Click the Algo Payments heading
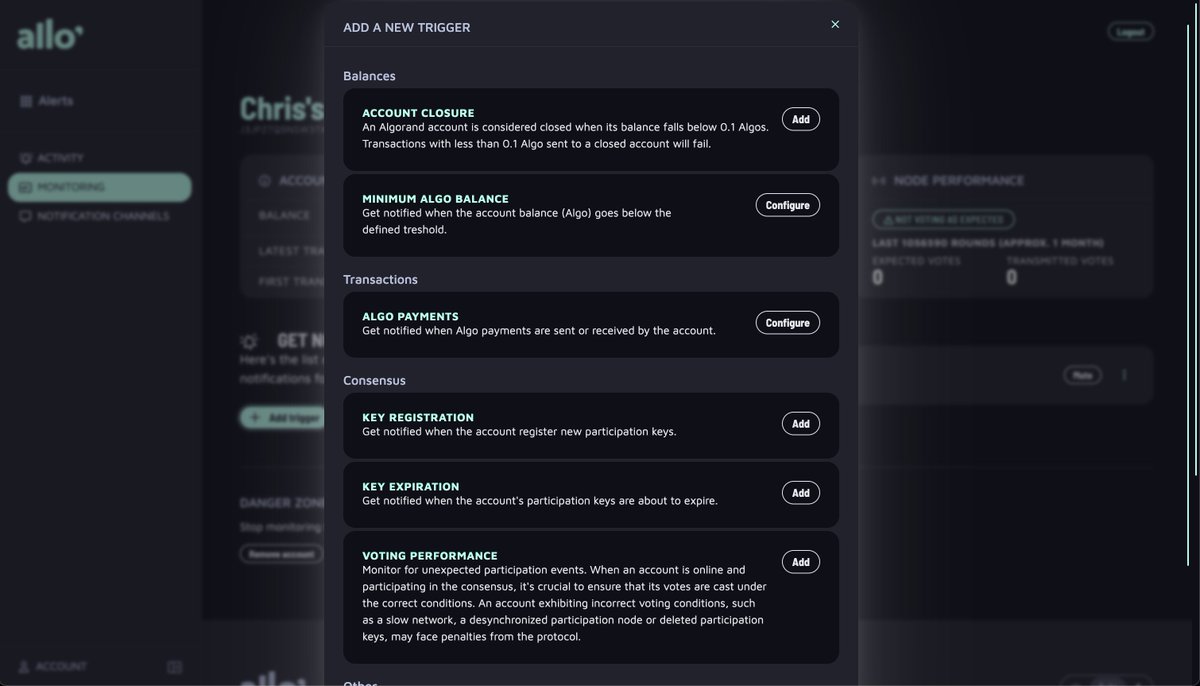 point(410,316)
